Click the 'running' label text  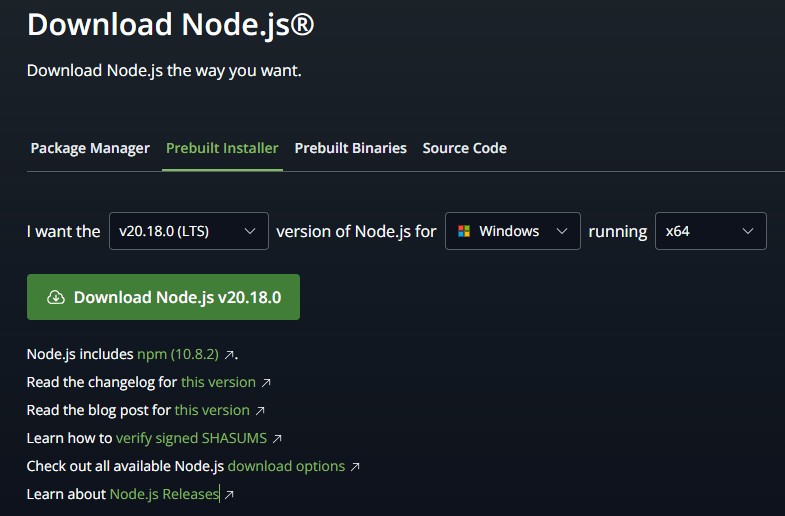[618, 232]
